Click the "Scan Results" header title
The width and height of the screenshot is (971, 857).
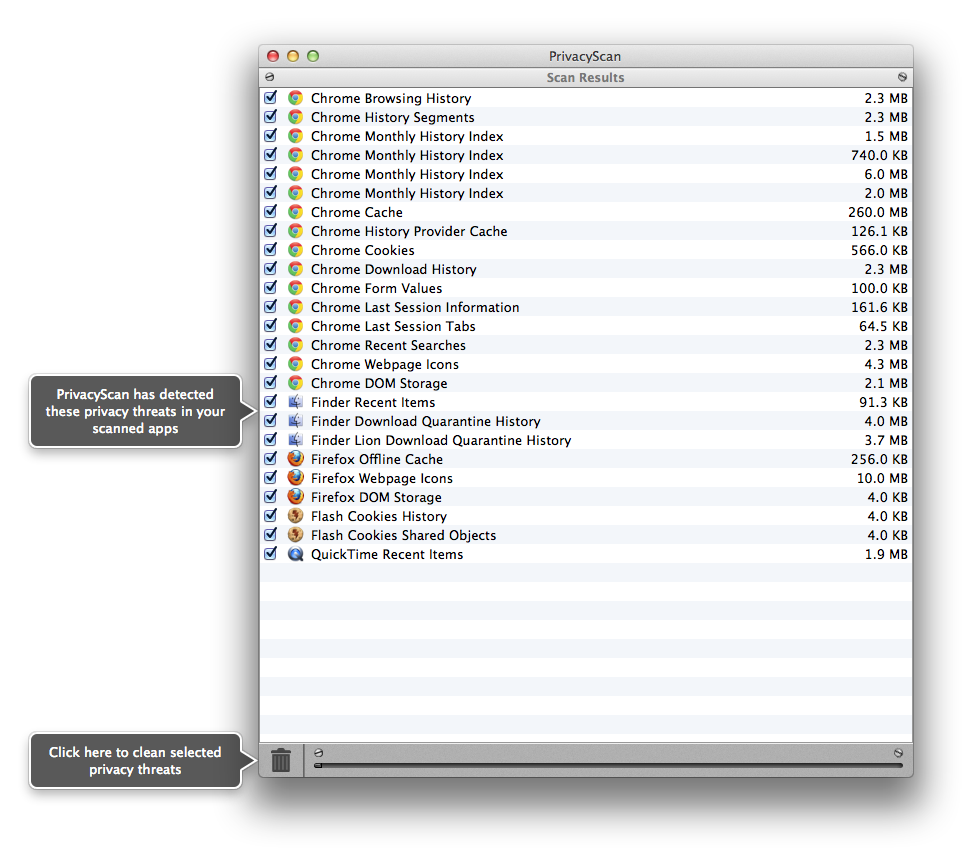click(585, 77)
